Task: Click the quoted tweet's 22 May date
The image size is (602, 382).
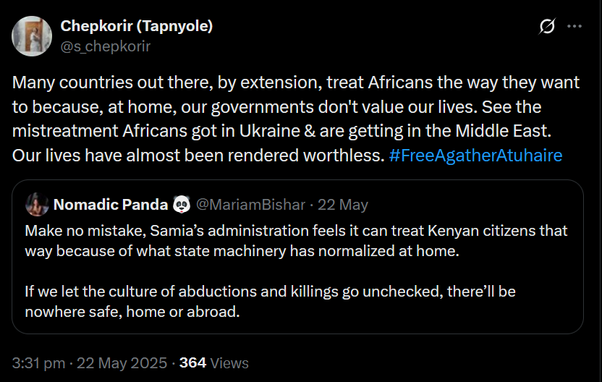Action: pyautogui.click(x=343, y=205)
